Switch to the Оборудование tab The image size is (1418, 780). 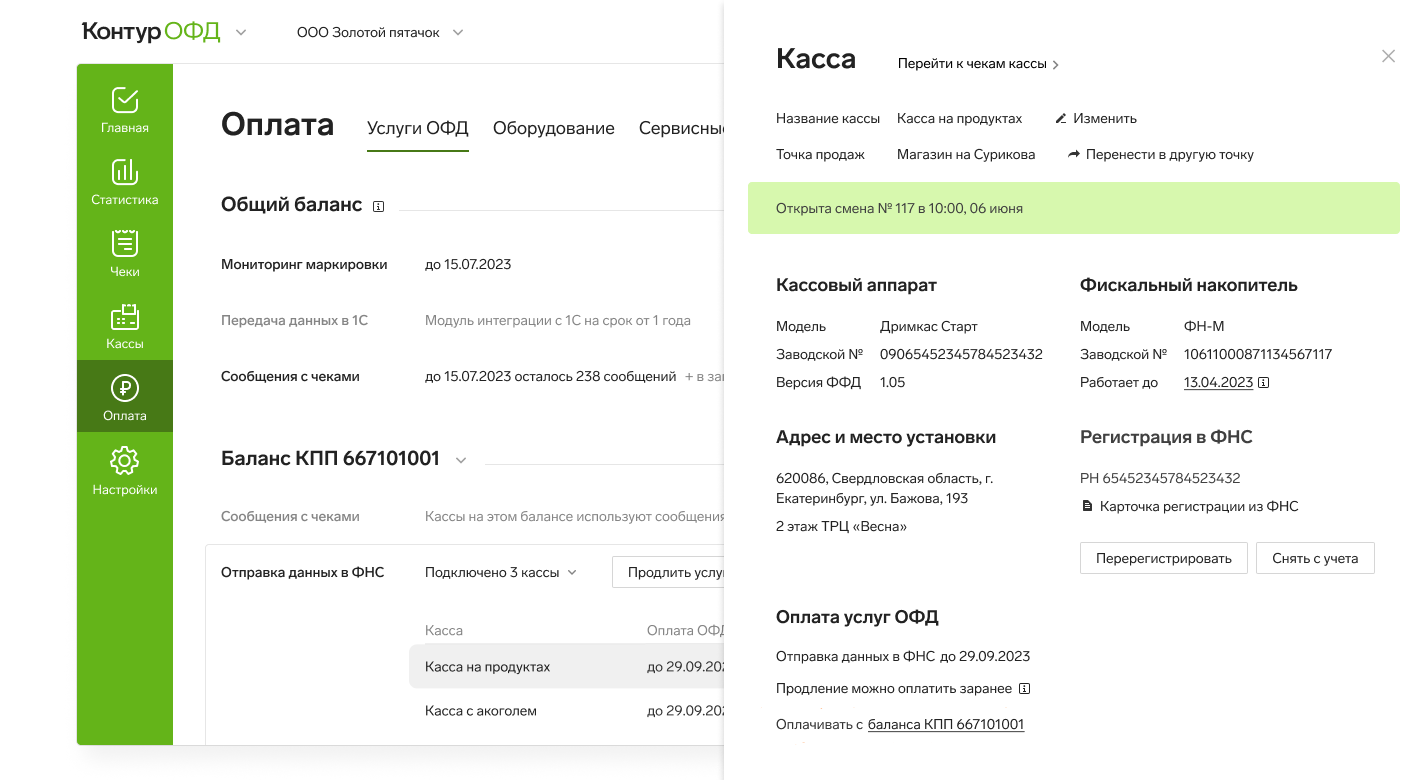click(553, 128)
